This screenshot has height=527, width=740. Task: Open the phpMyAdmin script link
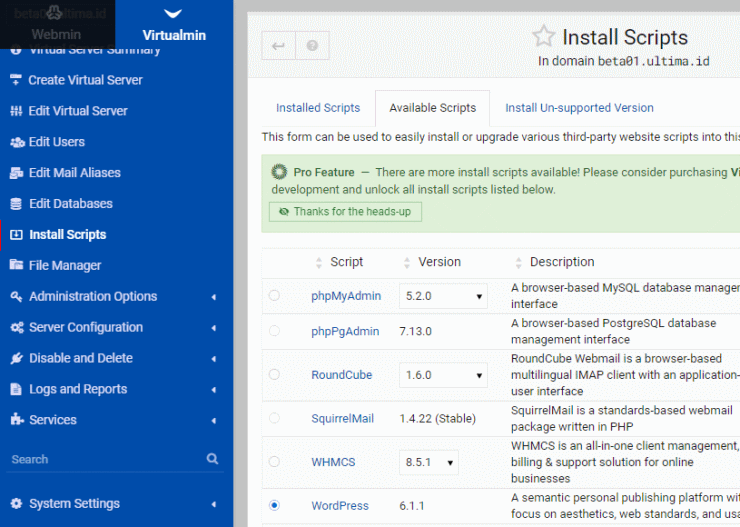346,296
